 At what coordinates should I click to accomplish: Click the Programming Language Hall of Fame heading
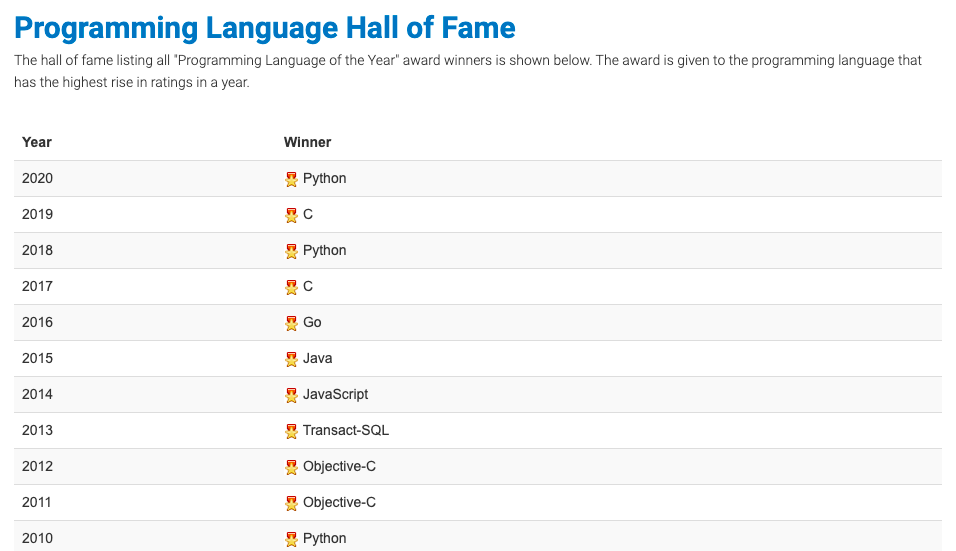265,27
